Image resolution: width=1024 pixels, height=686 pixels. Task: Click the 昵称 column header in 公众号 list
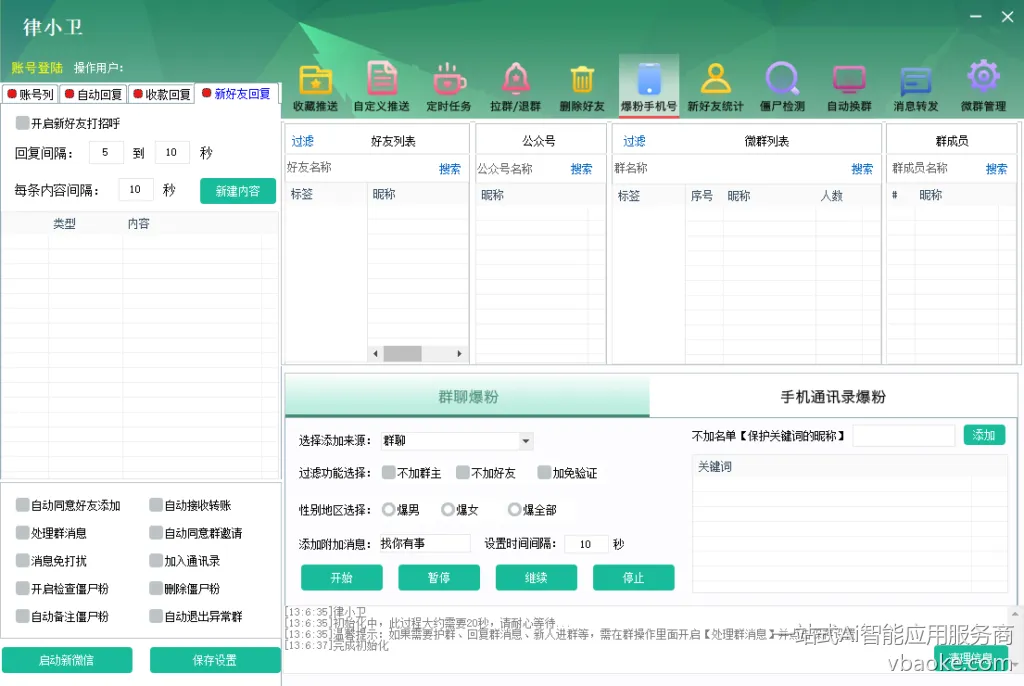(492, 195)
